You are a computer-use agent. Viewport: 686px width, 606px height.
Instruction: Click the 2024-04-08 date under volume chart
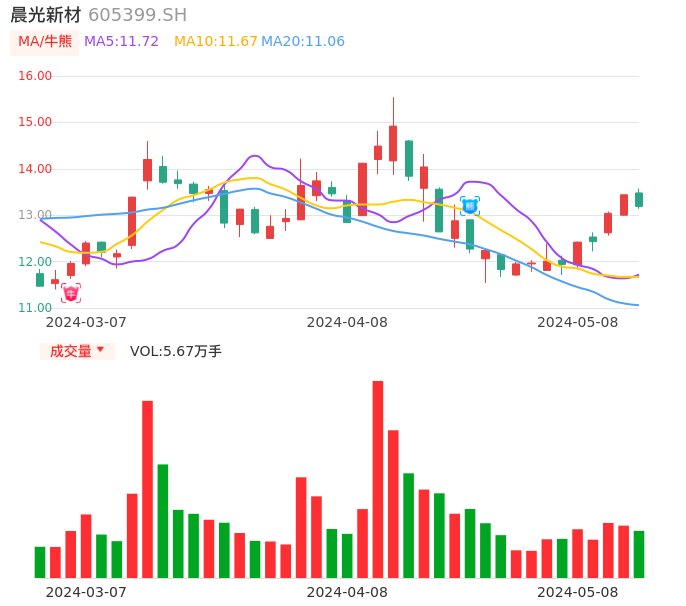coord(347,592)
